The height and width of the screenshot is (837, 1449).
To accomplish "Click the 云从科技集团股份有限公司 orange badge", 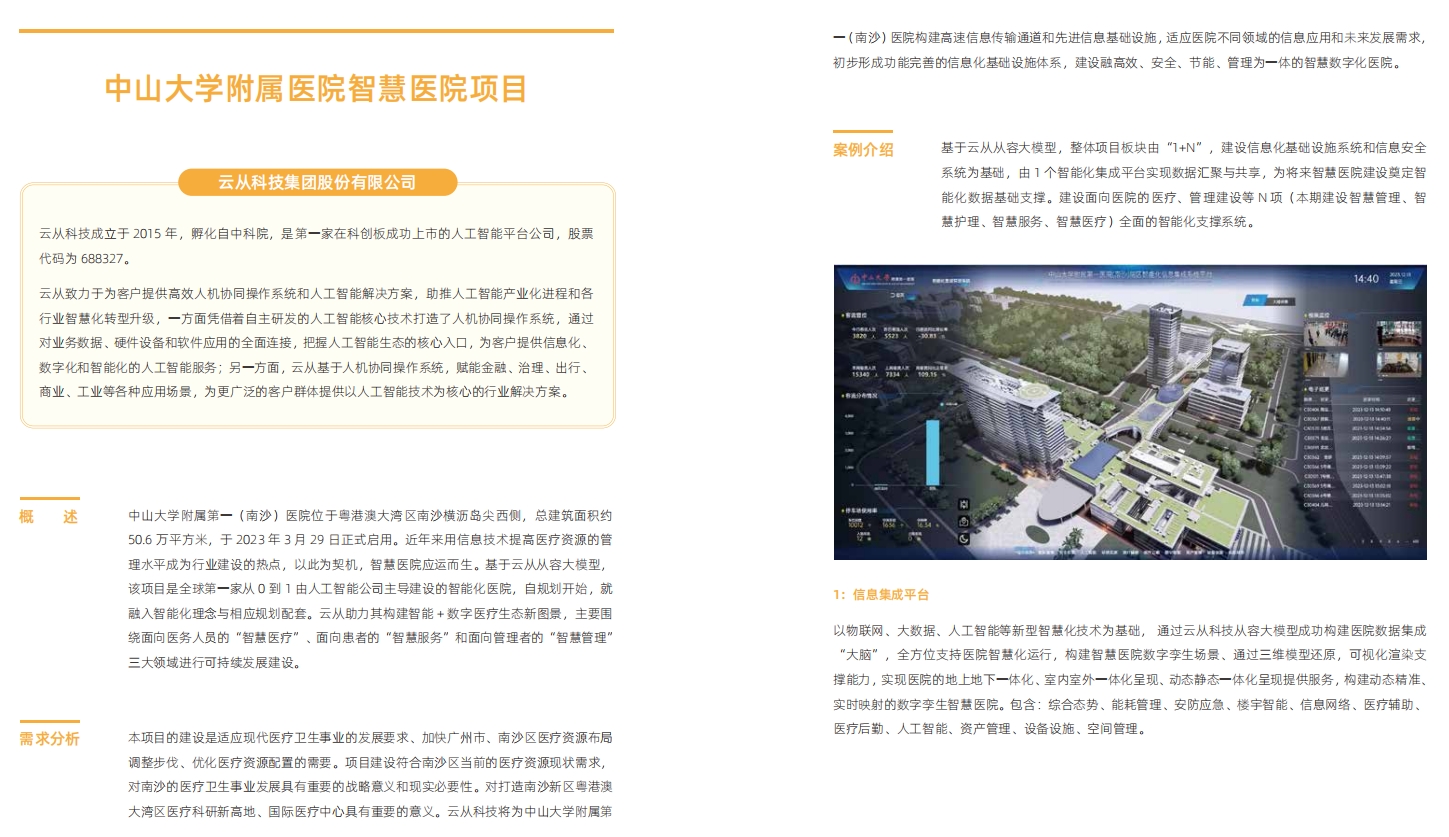I will [317, 183].
